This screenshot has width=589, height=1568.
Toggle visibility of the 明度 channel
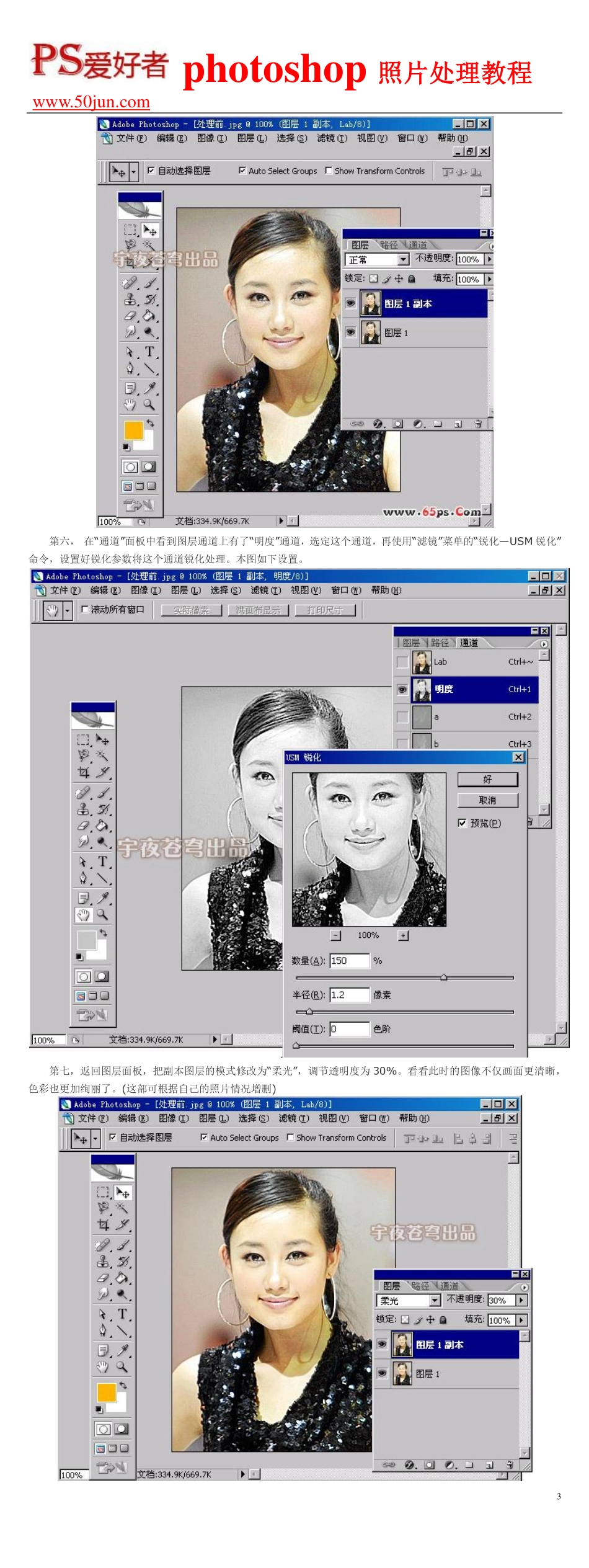402,689
